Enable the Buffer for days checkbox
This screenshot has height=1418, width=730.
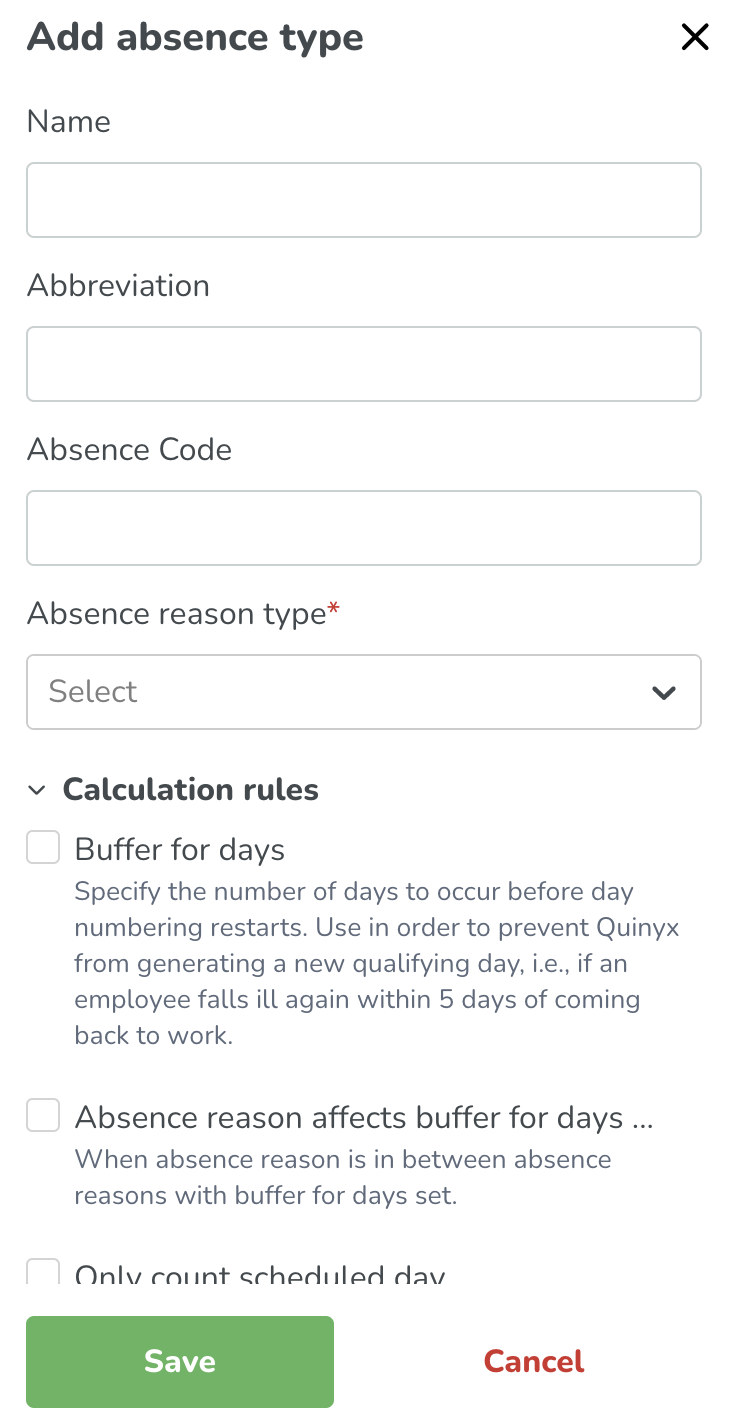pos(43,848)
